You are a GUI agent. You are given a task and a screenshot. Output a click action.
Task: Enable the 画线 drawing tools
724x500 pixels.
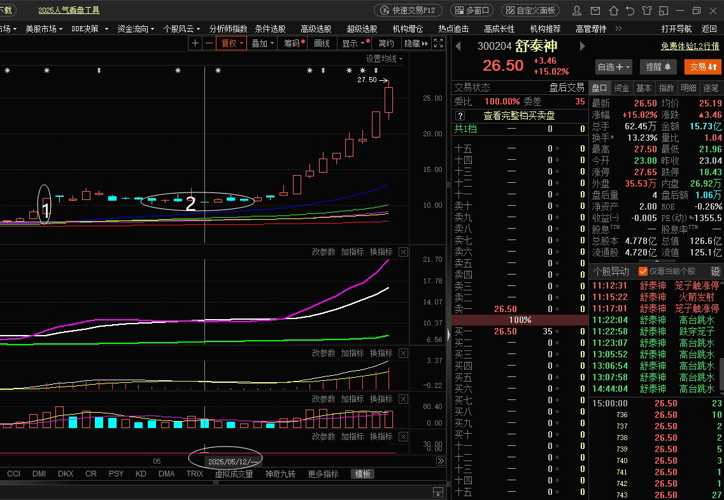(322, 43)
